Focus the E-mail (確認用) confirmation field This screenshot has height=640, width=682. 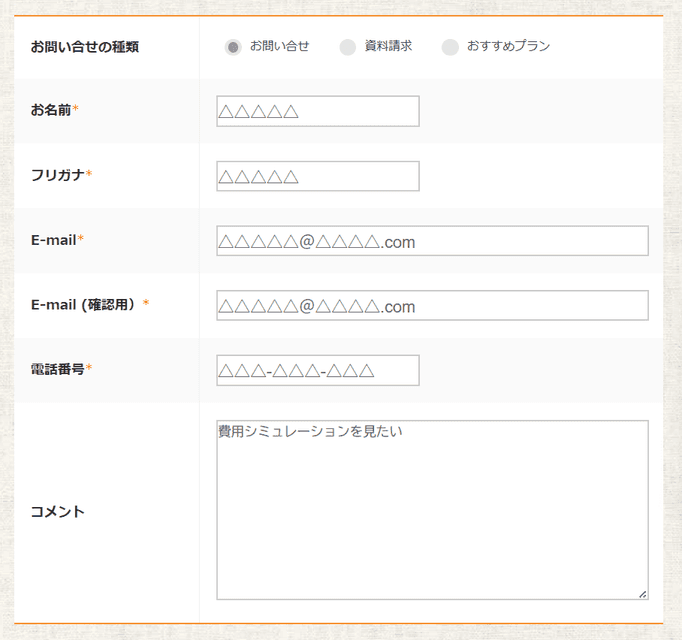[x=432, y=306]
